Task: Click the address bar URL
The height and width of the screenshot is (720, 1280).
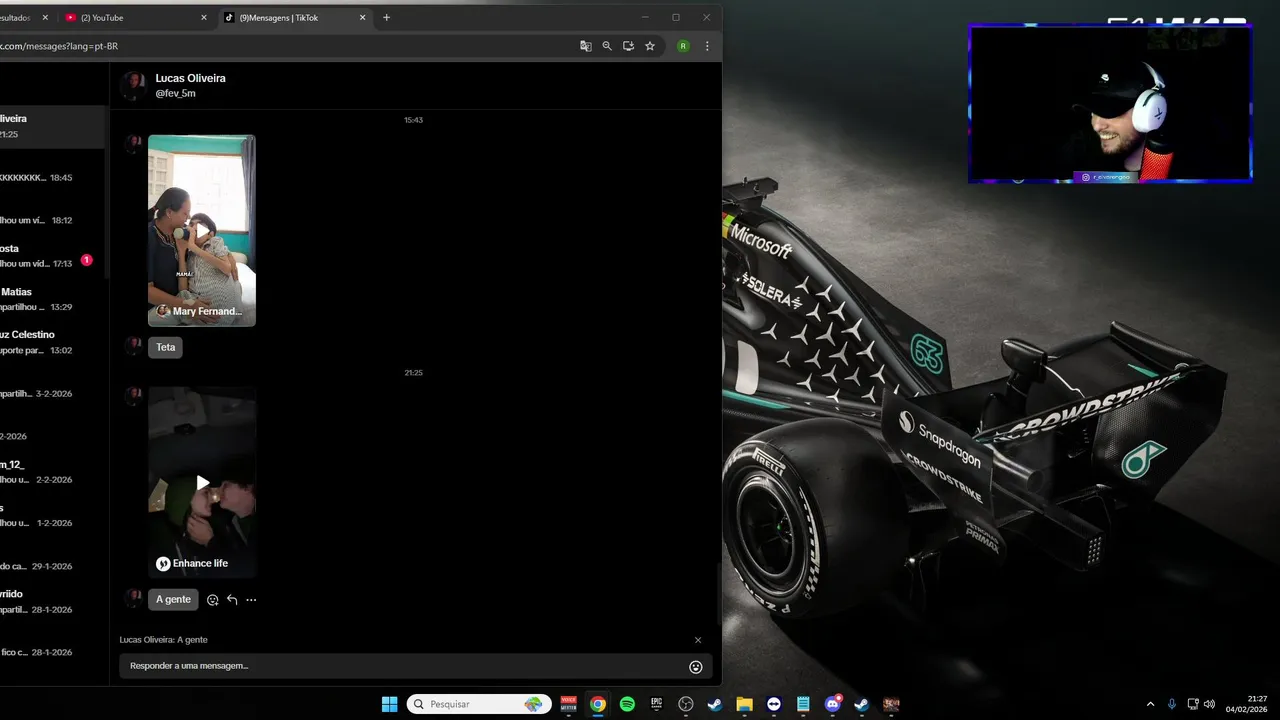Action: [x=60, y=46]
